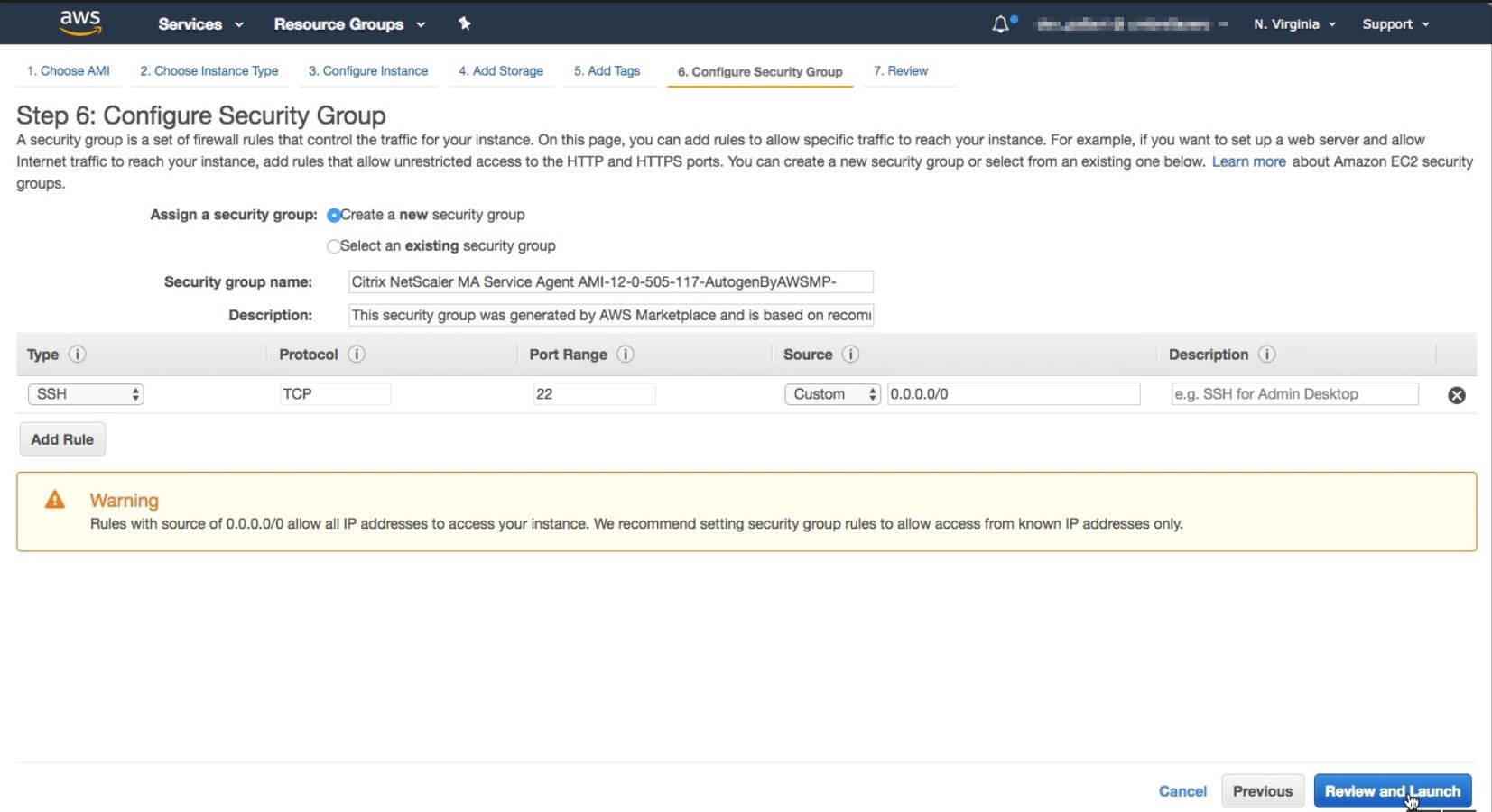This screenshot has width=1492, height=812.
Task: Open the Custom source dropdown
Action: (x=832, y=394)
